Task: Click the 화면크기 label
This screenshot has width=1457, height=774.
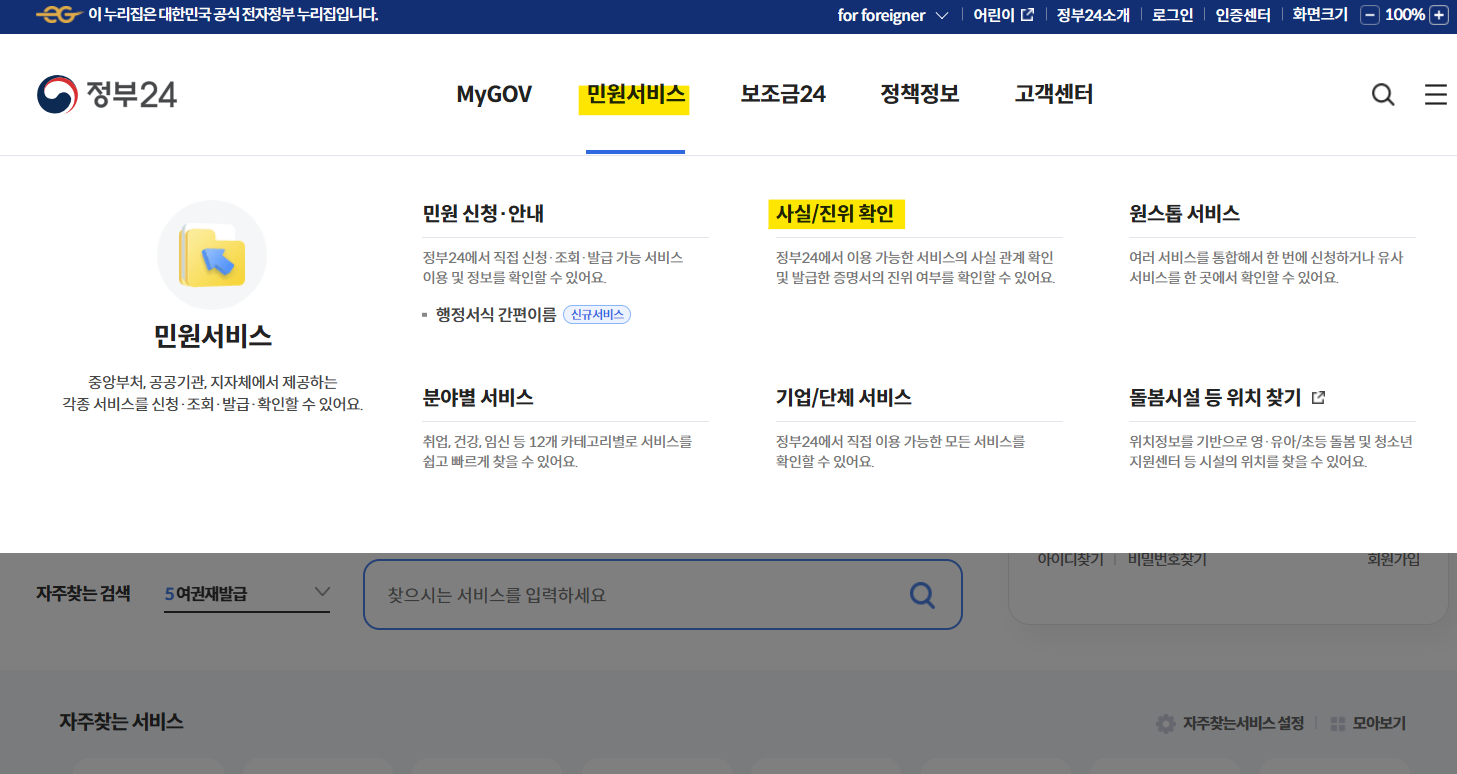Action: [1320, 15]
